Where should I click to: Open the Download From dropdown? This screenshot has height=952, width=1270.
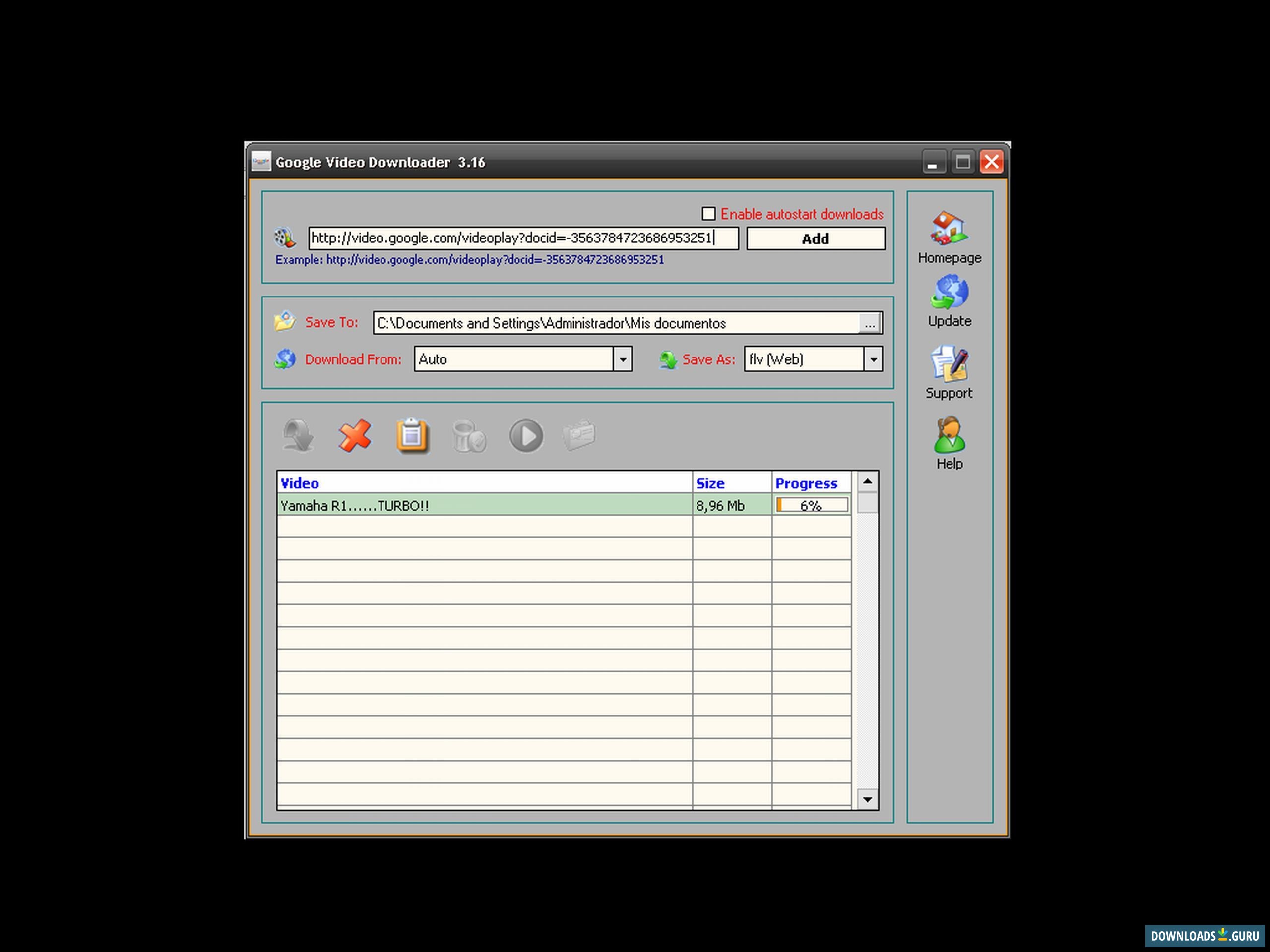coord(624,359)
